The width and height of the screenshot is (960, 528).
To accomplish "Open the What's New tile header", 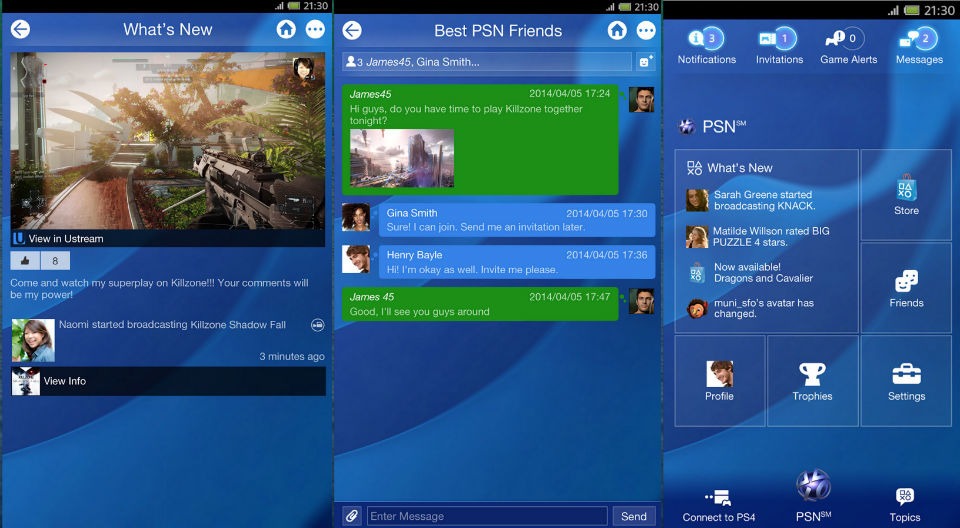I will coord(730,168).
